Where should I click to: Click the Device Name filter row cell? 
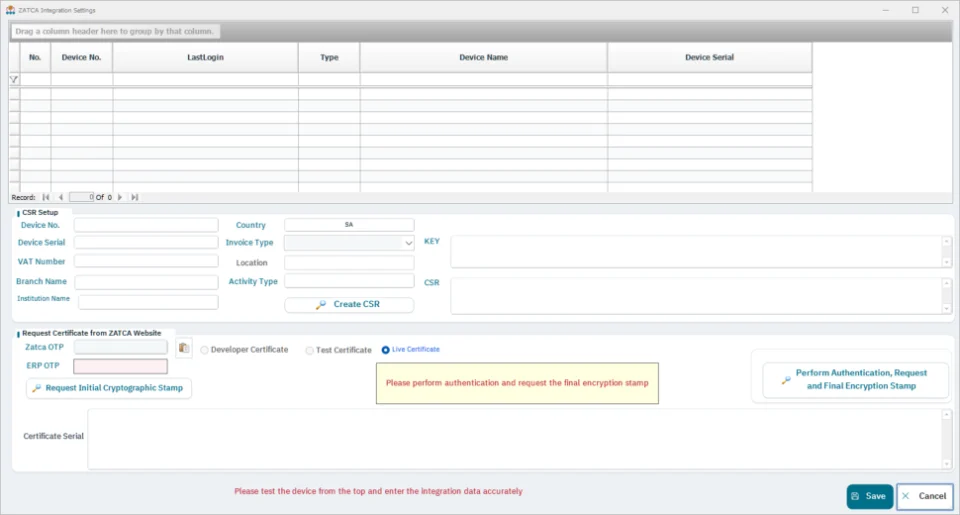click(484, 80)
